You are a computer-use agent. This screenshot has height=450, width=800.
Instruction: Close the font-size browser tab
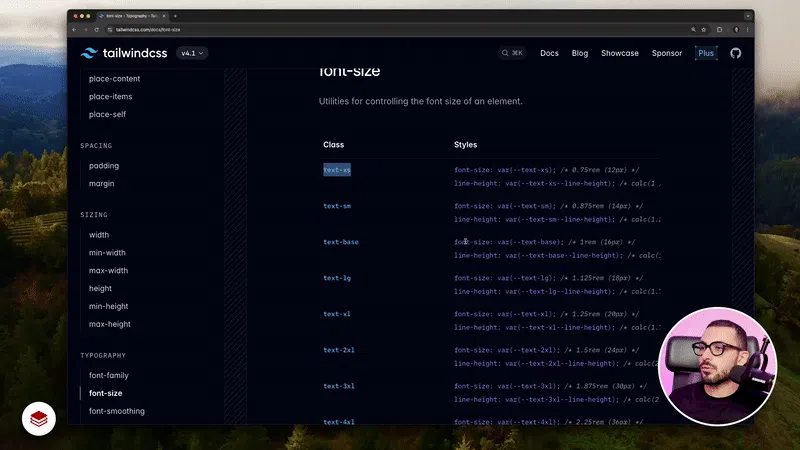tap(164, 16)
